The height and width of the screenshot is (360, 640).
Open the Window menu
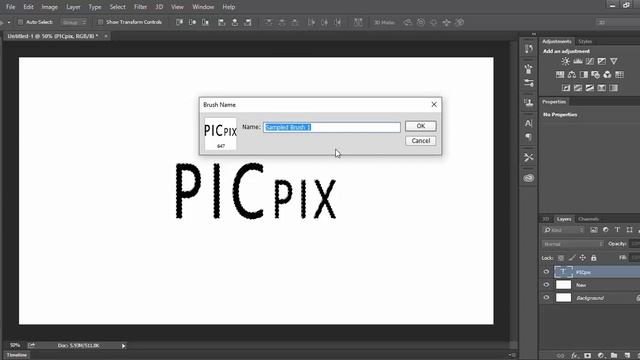(x=203, y=7)
